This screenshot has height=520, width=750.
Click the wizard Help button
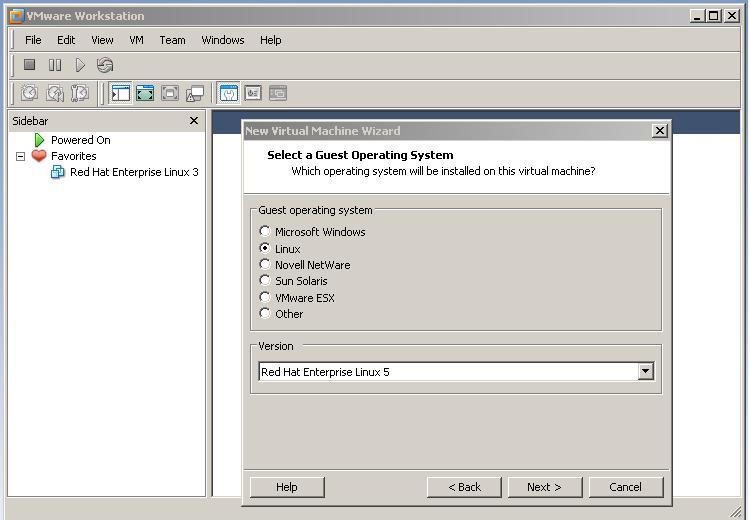click(287, 487)
